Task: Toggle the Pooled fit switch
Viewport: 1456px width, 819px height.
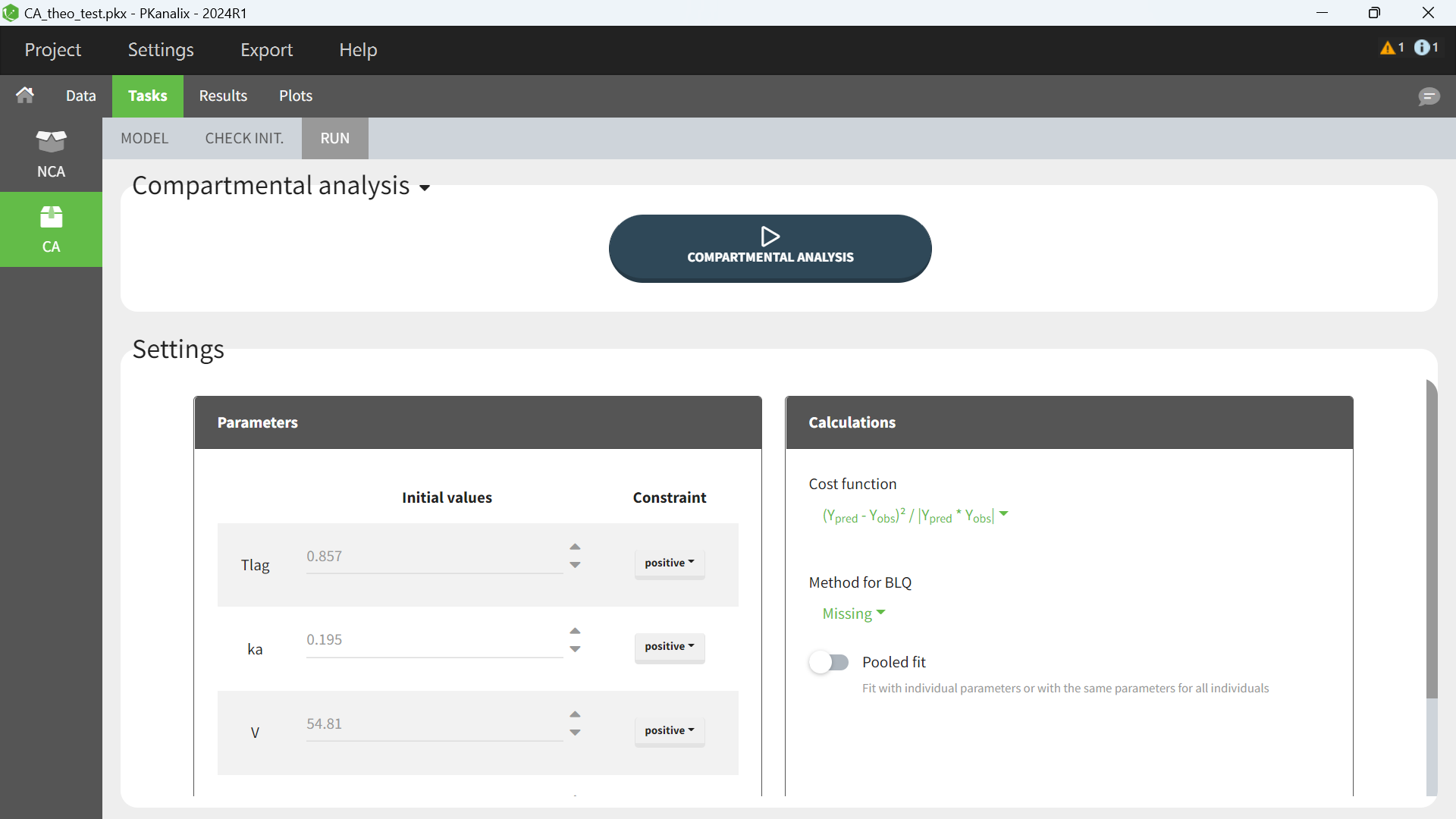Action: [828, 662]
